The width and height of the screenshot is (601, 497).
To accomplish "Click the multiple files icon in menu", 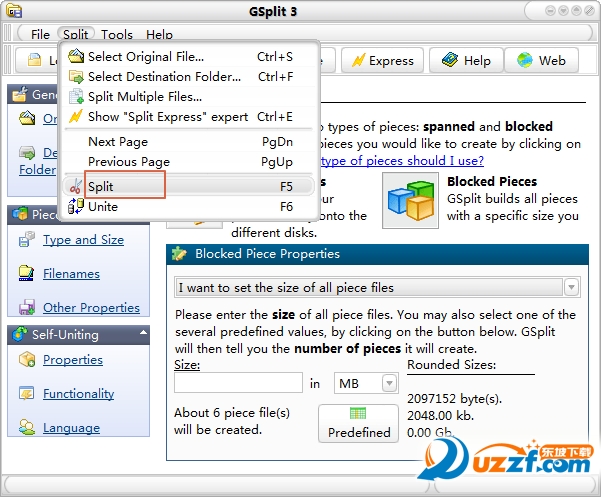I will click(76, 96).
